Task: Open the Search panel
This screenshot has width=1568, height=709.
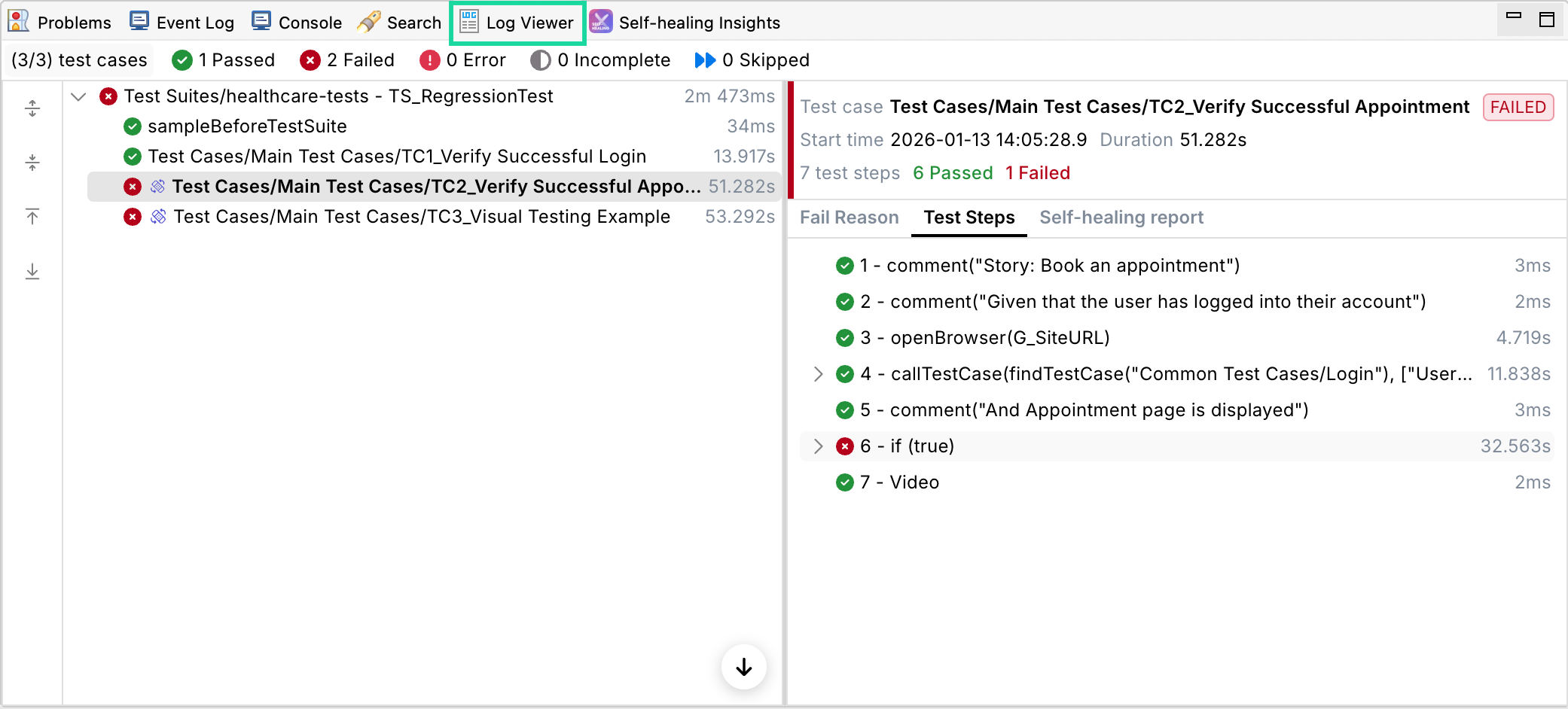Action: pyautogui.click(x=400, y=22)
